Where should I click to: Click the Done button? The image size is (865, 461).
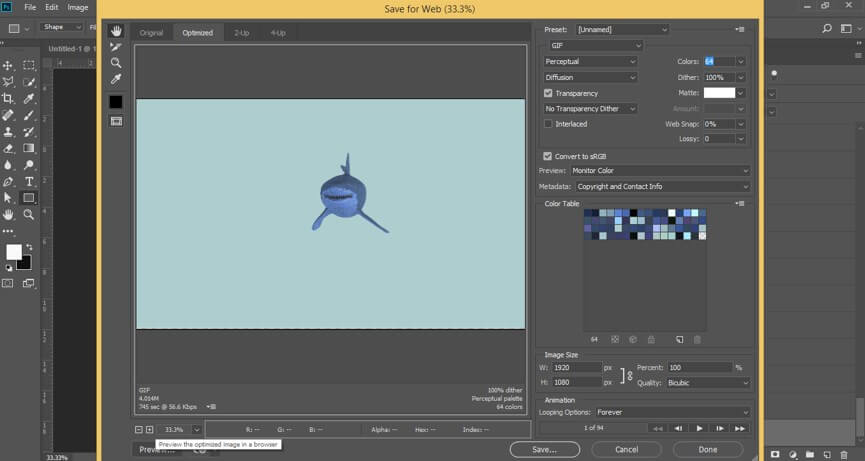[x=708, y=449]
